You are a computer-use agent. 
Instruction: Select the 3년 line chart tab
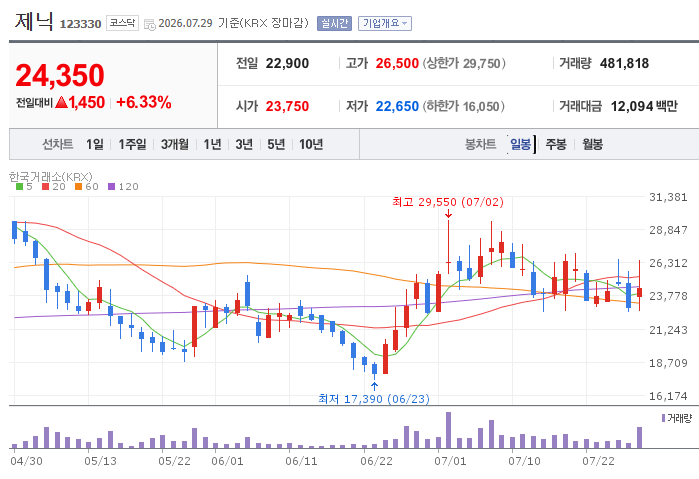pyautogui.click(x=244, y=144)
